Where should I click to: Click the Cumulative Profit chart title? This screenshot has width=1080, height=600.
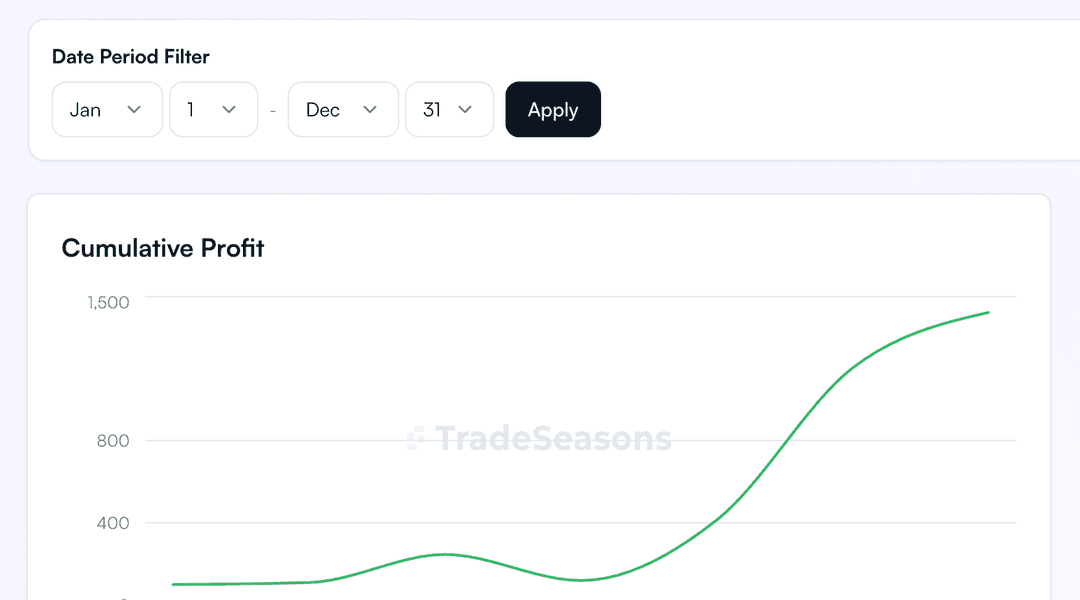(163, 248)
